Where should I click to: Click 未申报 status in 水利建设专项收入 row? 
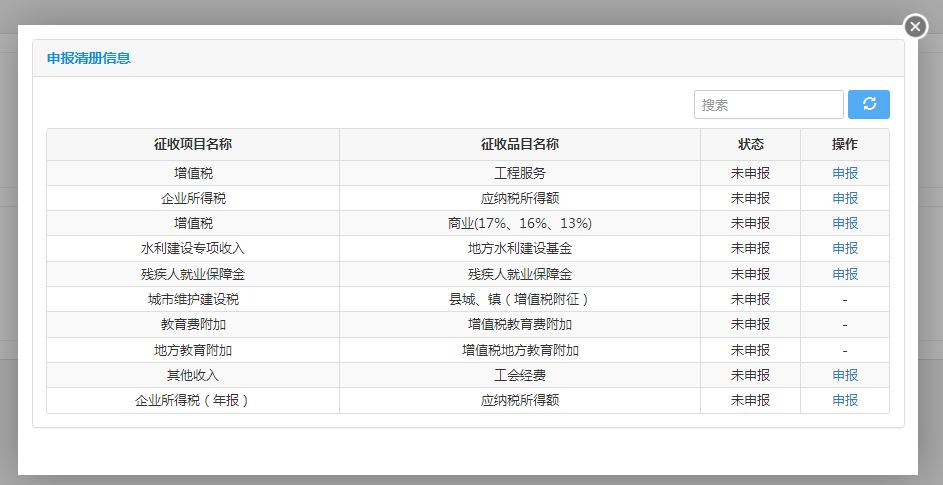(751, 249)
